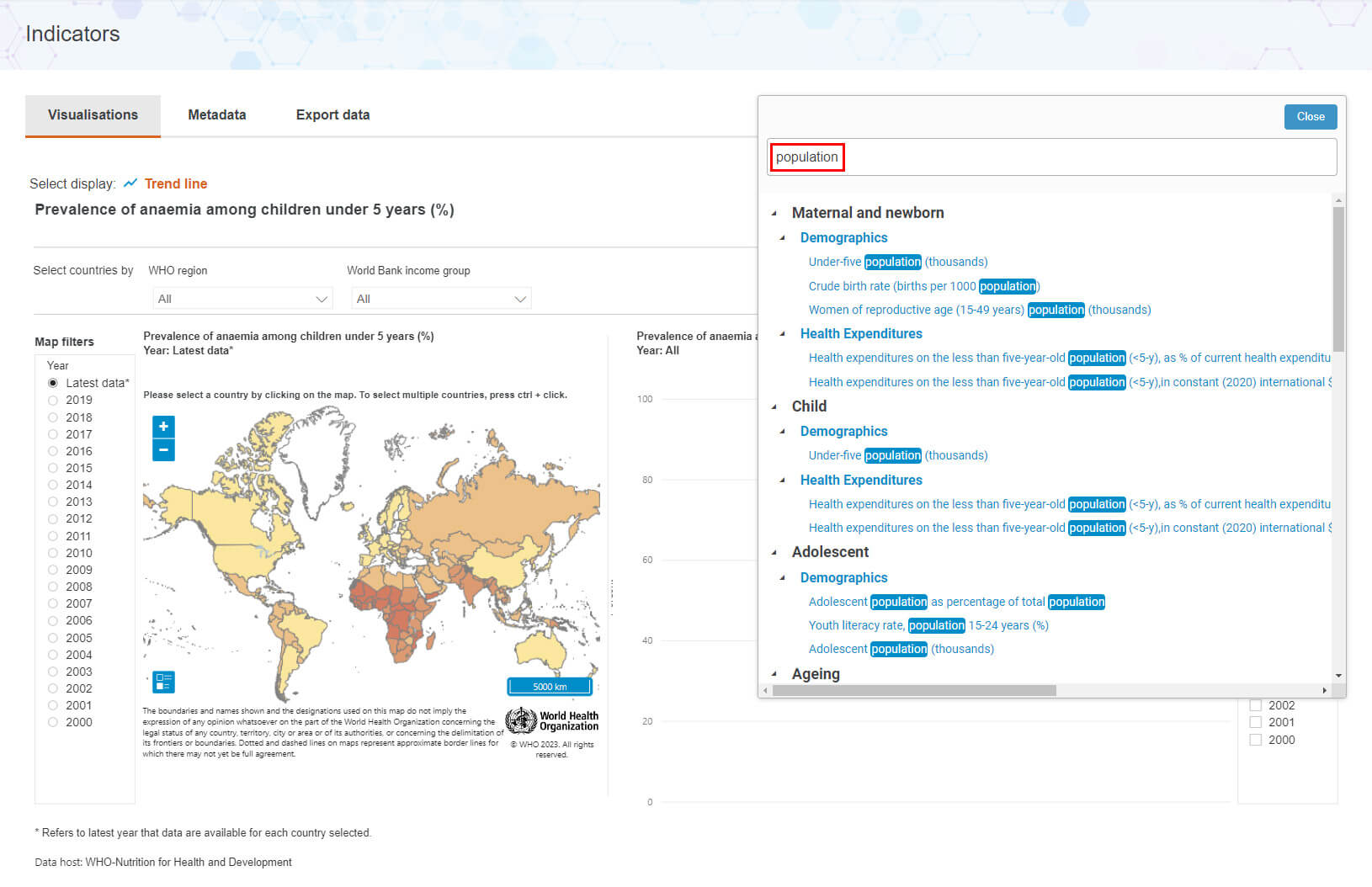Select the 2010 year radio button
Image resolution: width=1372 pixels, height=887 pixels.
(53, 553)
